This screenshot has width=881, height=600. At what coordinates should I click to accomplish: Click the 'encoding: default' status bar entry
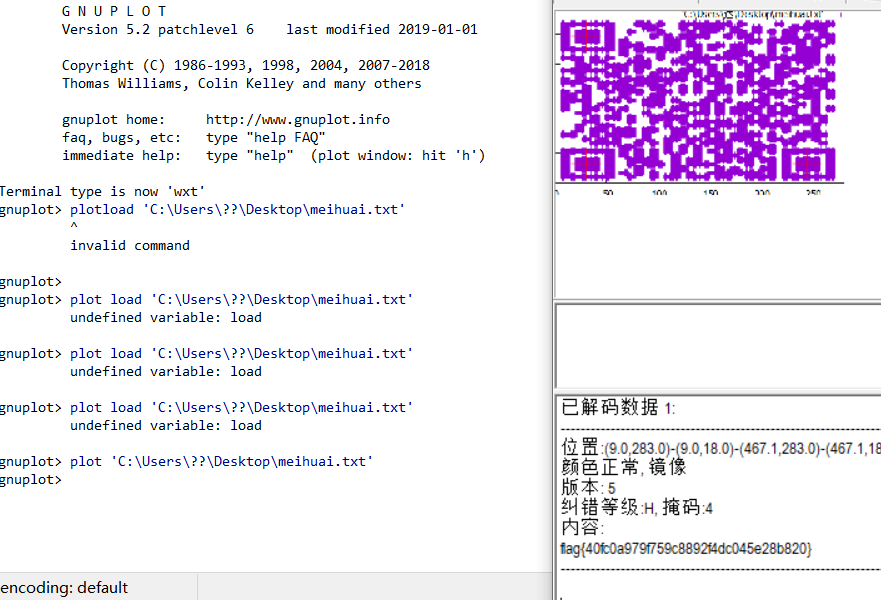(x=64, y=588)
